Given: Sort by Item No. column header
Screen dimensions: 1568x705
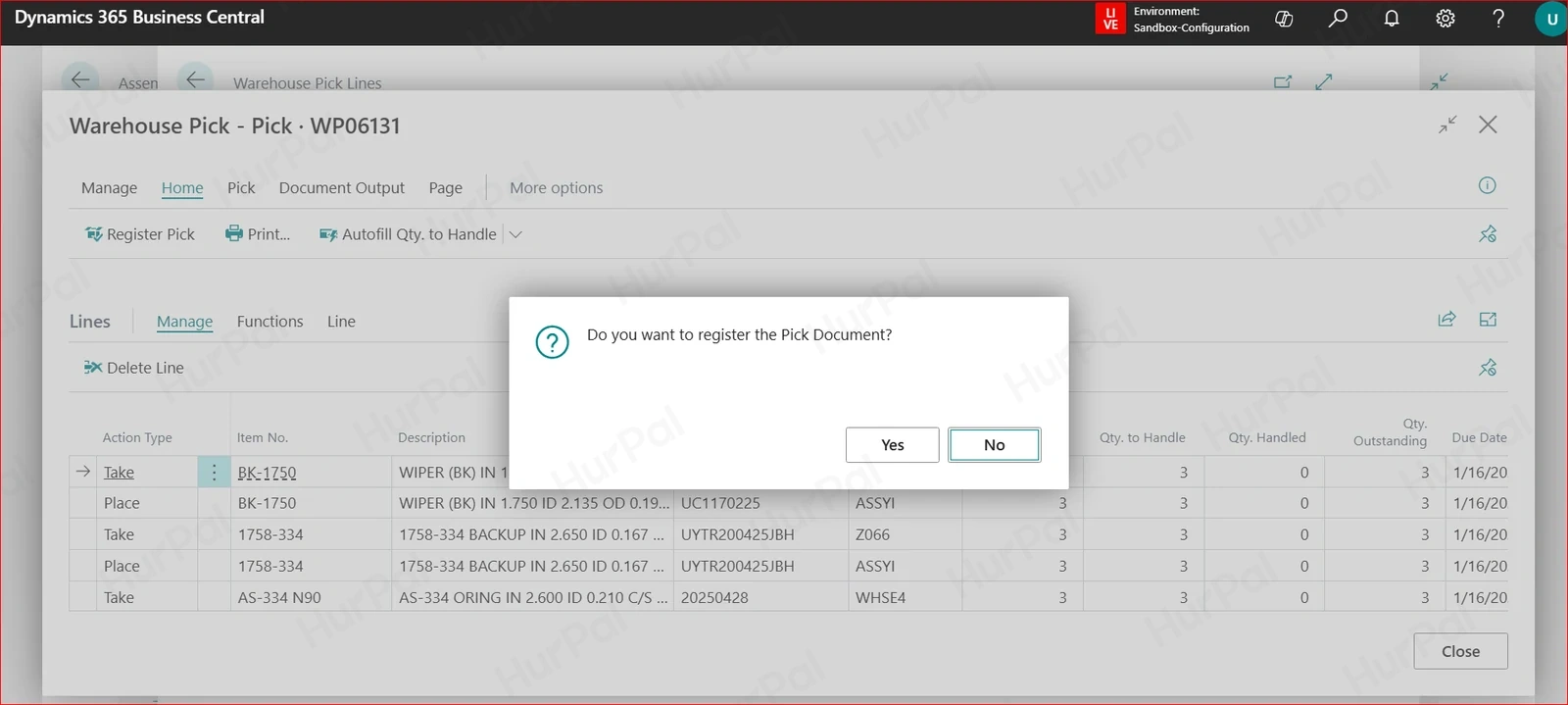Looking at the screenshot, I should tap(262, 438).
